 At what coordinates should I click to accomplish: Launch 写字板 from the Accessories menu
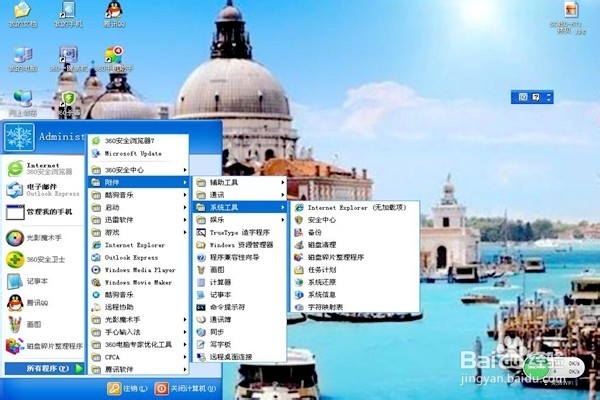coord(240,344)
